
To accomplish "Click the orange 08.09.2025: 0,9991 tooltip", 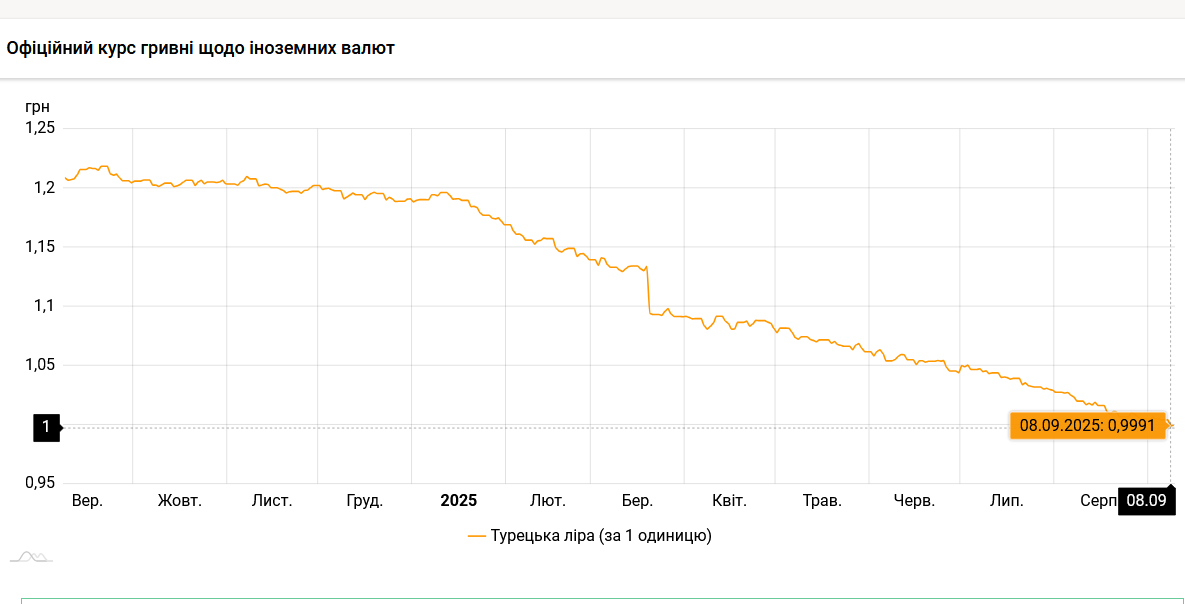I will 1087,425.
